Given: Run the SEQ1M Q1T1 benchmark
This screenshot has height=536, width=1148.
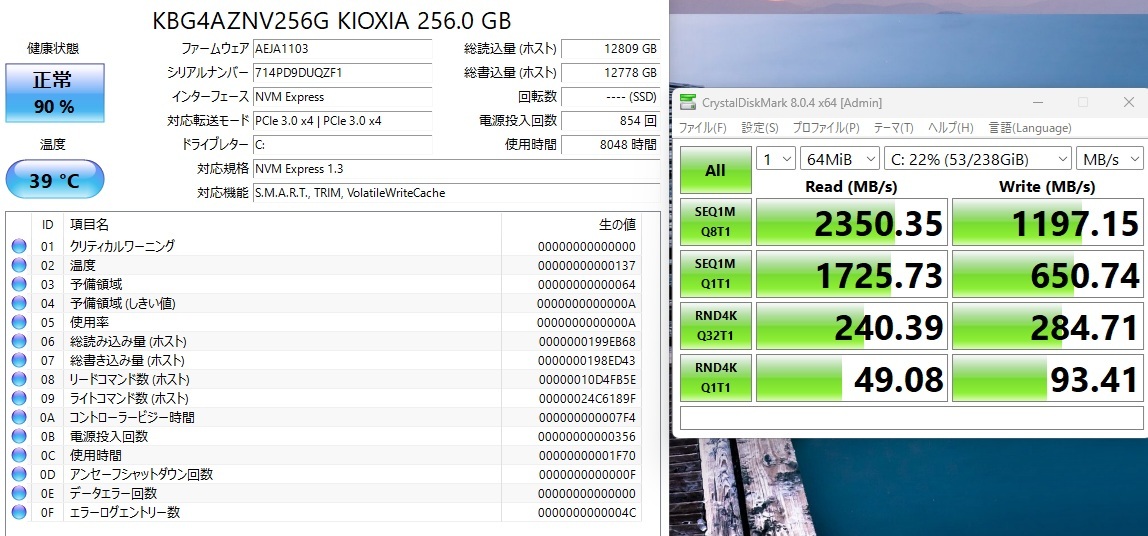Looking at the screenshot, I should (715, 274).
